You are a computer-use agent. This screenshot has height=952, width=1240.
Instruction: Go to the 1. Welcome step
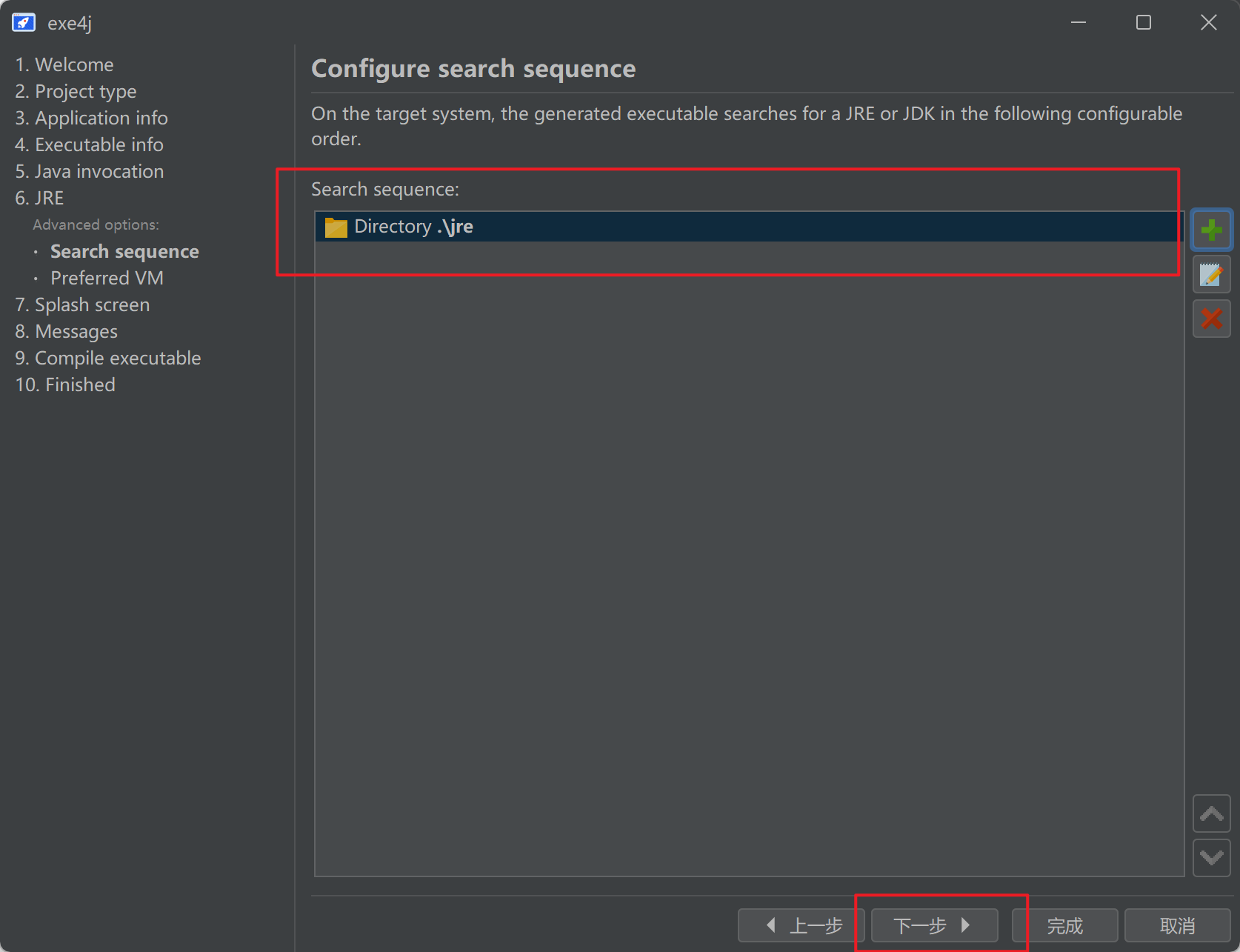(64, 65)
